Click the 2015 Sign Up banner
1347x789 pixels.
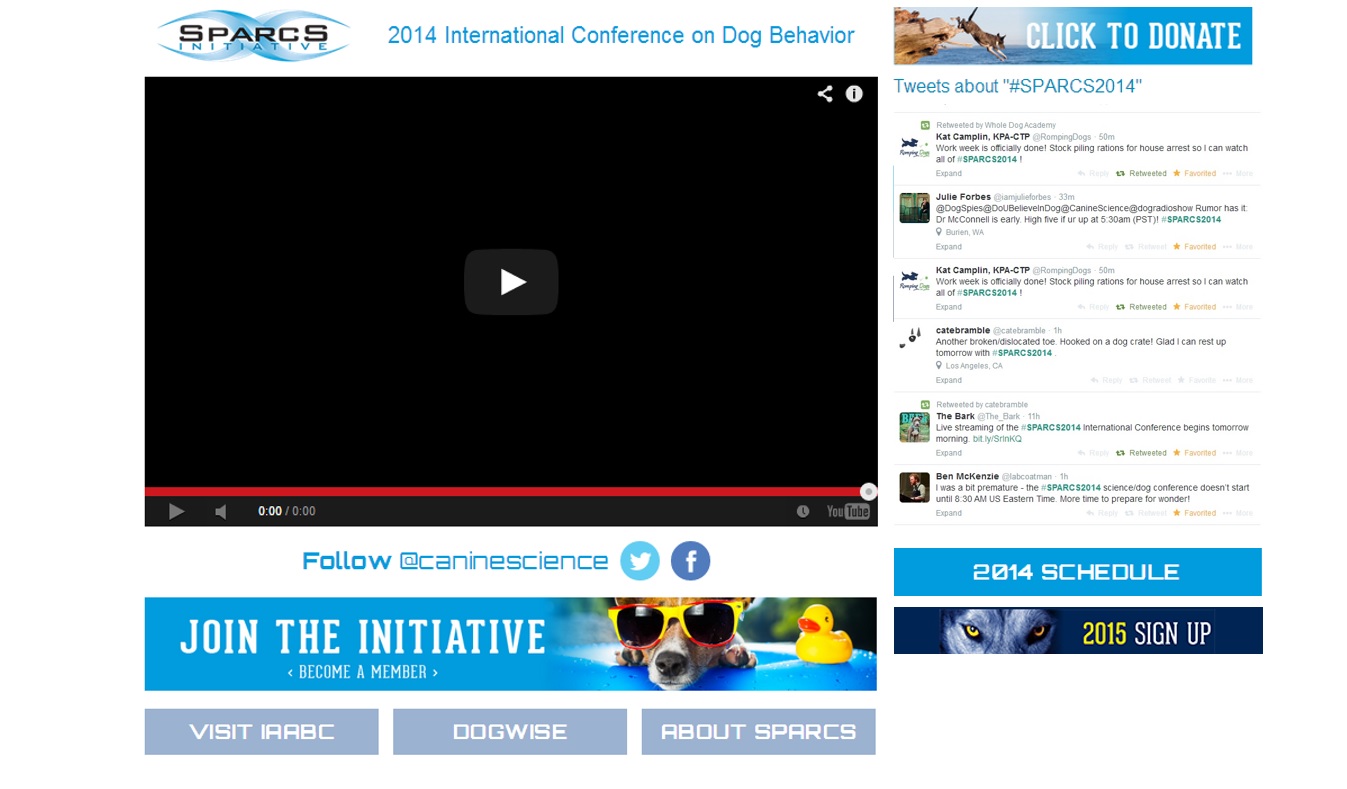point(1078,631)
